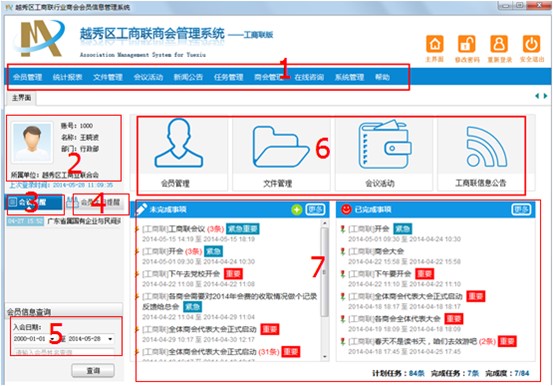Switch to the 会议提醒 tab
Image resolution: width=553 pixels, height=386 pixels.
pos(35,203)
